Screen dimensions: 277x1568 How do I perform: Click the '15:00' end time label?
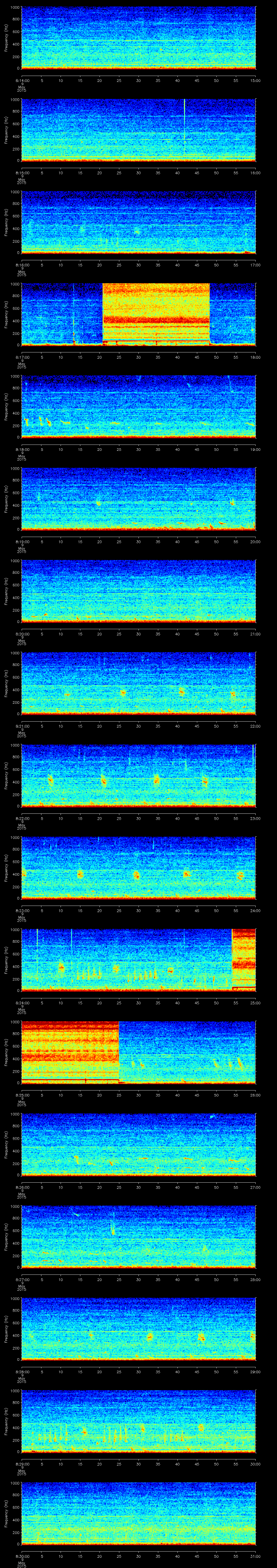[x=255, y=80]
